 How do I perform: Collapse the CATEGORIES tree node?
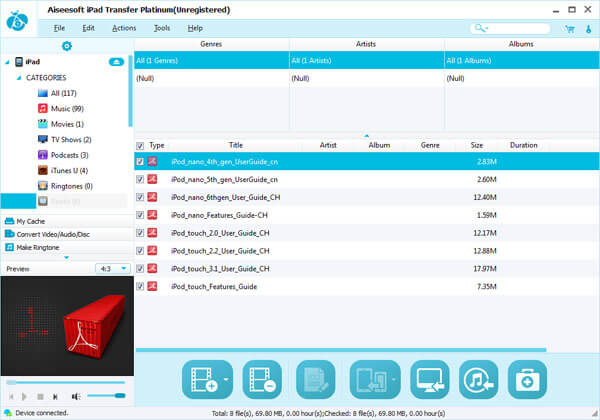(19, 78)
